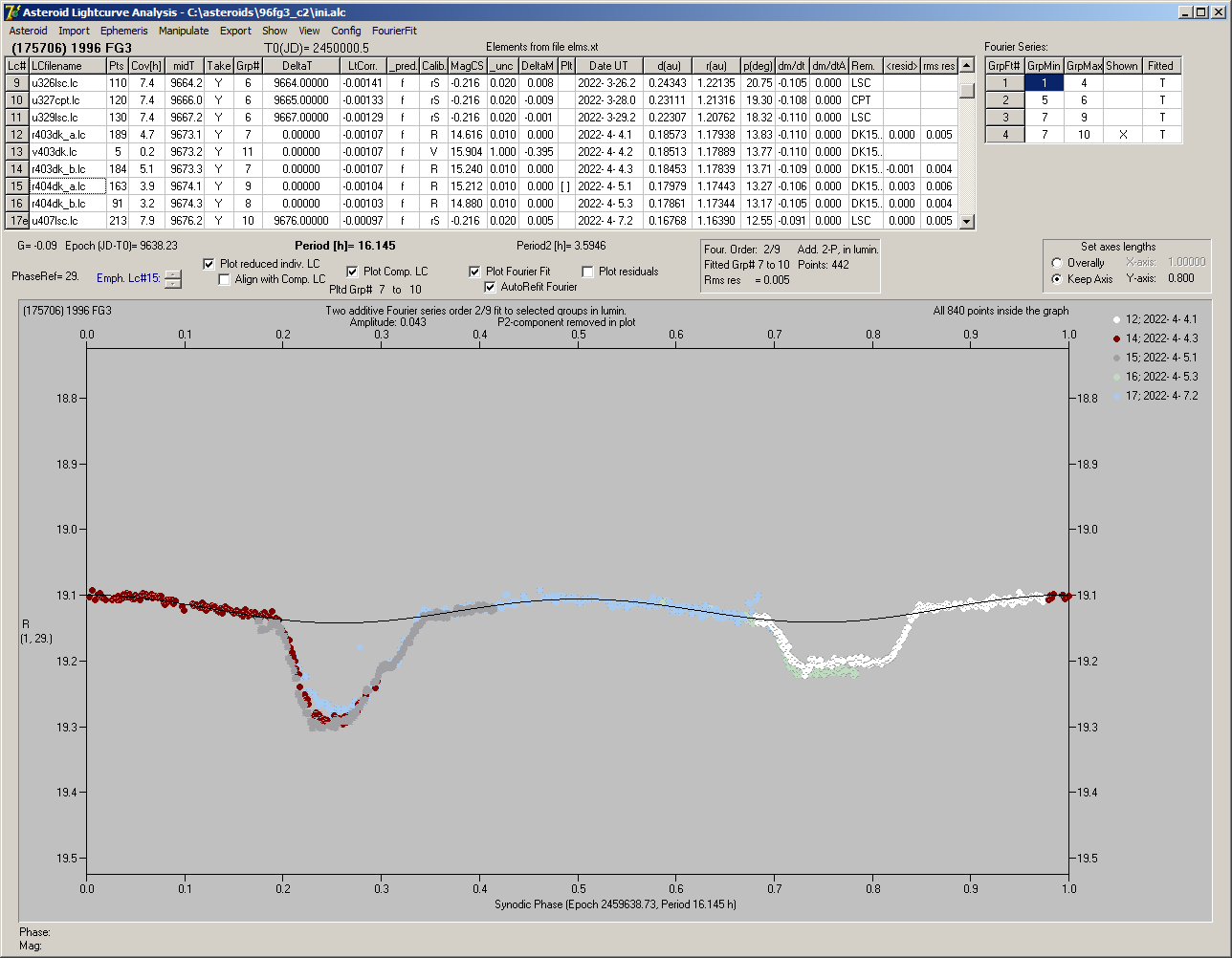Screen dimensions: 1232x958
Task: Open the Config menu
Action: click(x=346, y=31)
